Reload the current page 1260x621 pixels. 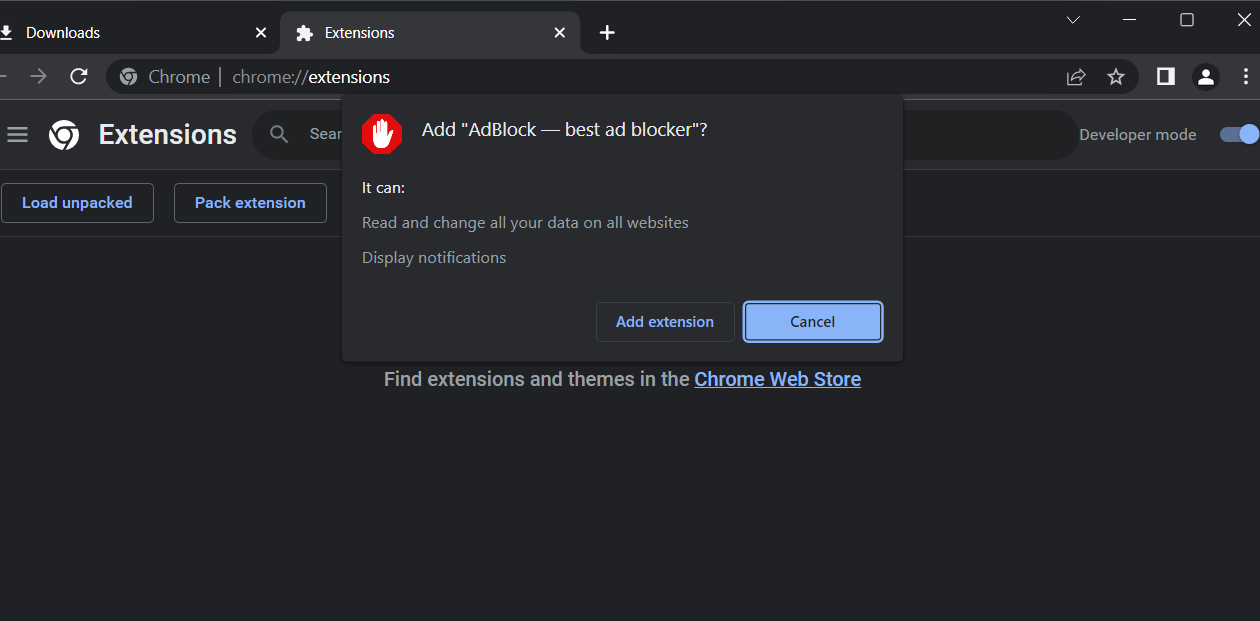pos(79,76)
